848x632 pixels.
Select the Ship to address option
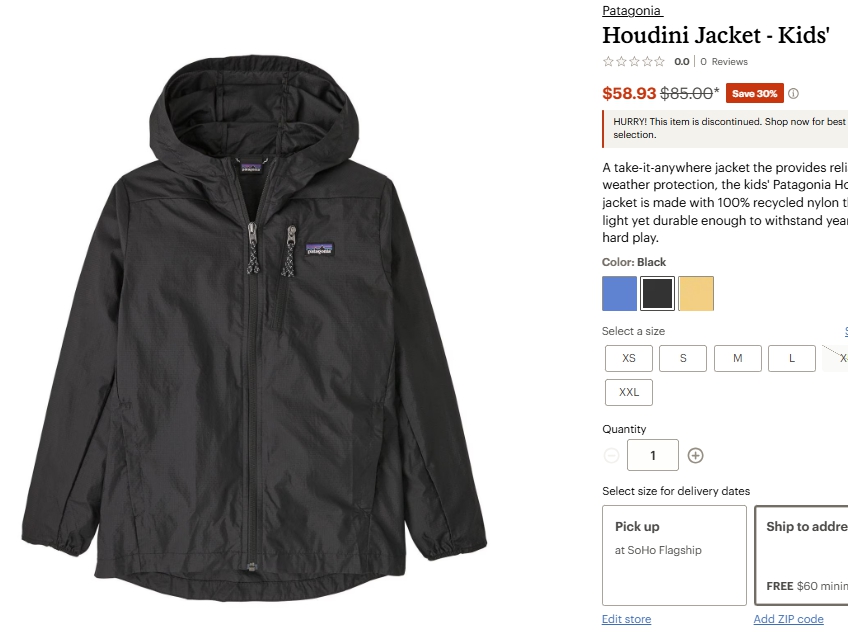(x=801, y=555)
